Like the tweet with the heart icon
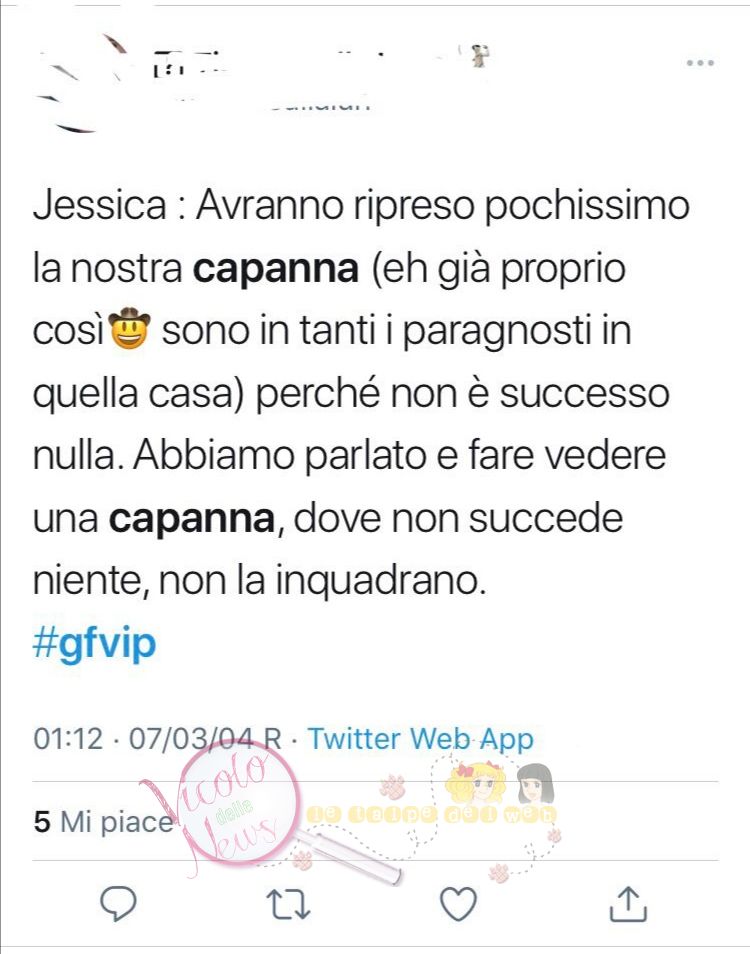The image size is (750, 954). [x=458, y=904]
